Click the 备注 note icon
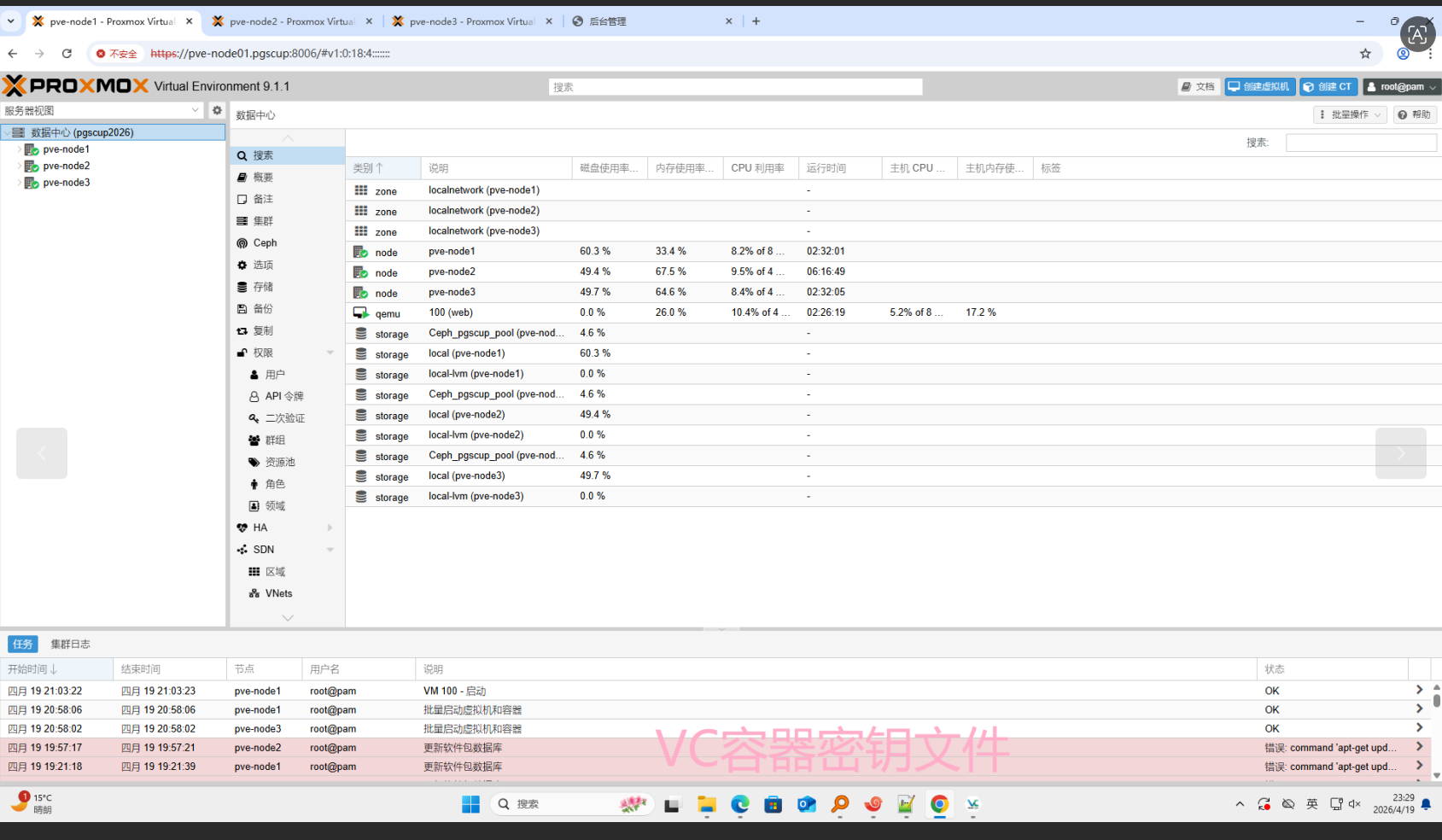 (x=242, y=199)
